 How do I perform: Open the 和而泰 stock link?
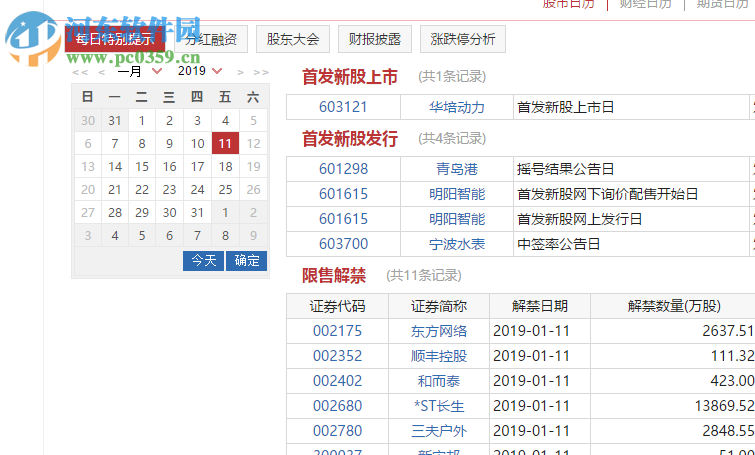(439, 381)
